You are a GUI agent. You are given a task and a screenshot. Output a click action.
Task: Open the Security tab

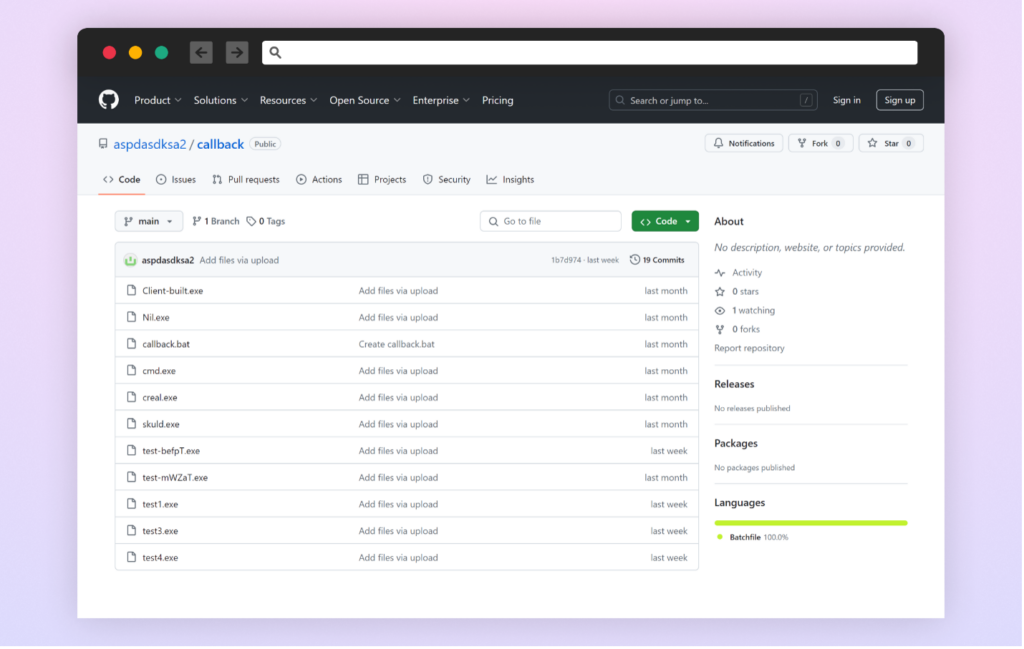click(447, 180)
